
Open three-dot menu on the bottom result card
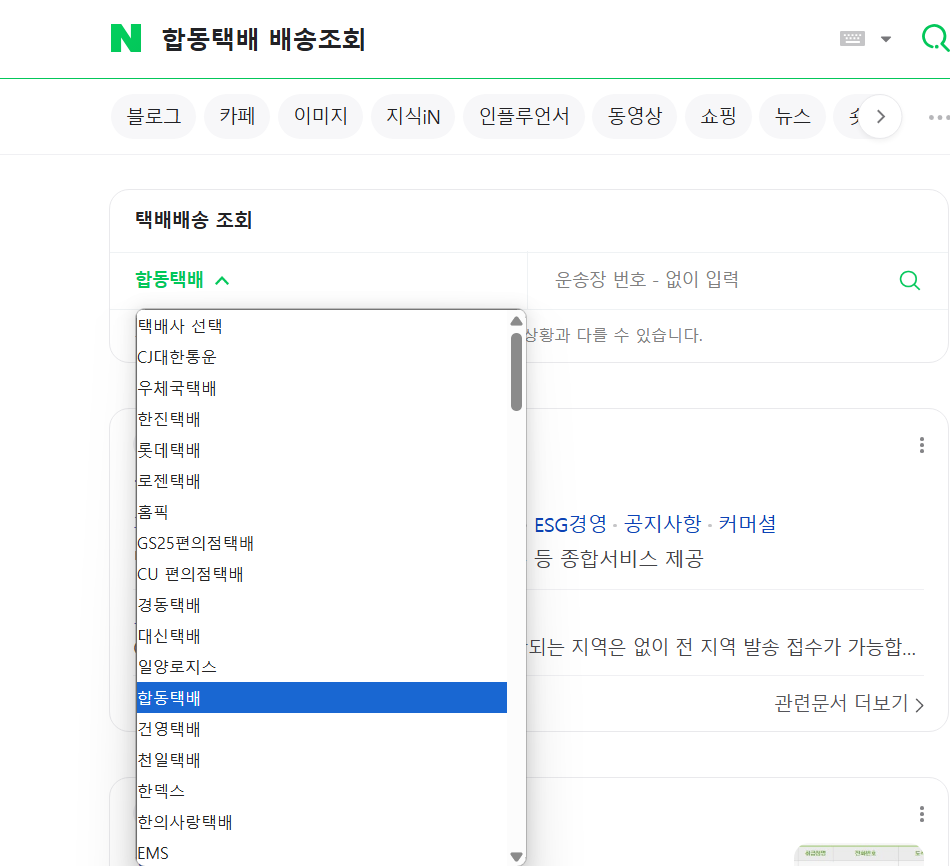tap(922, 814)
